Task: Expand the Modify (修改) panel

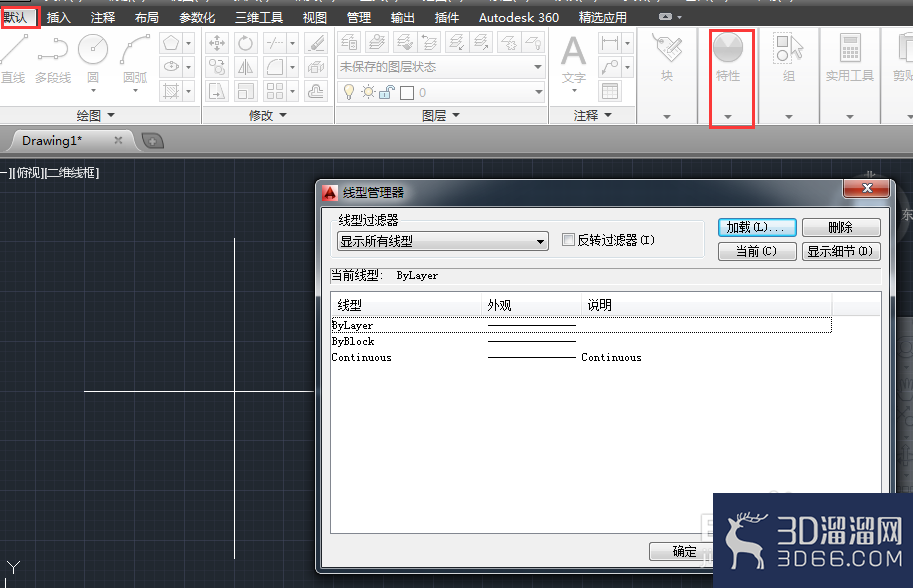Action: (x=268, y=115)
